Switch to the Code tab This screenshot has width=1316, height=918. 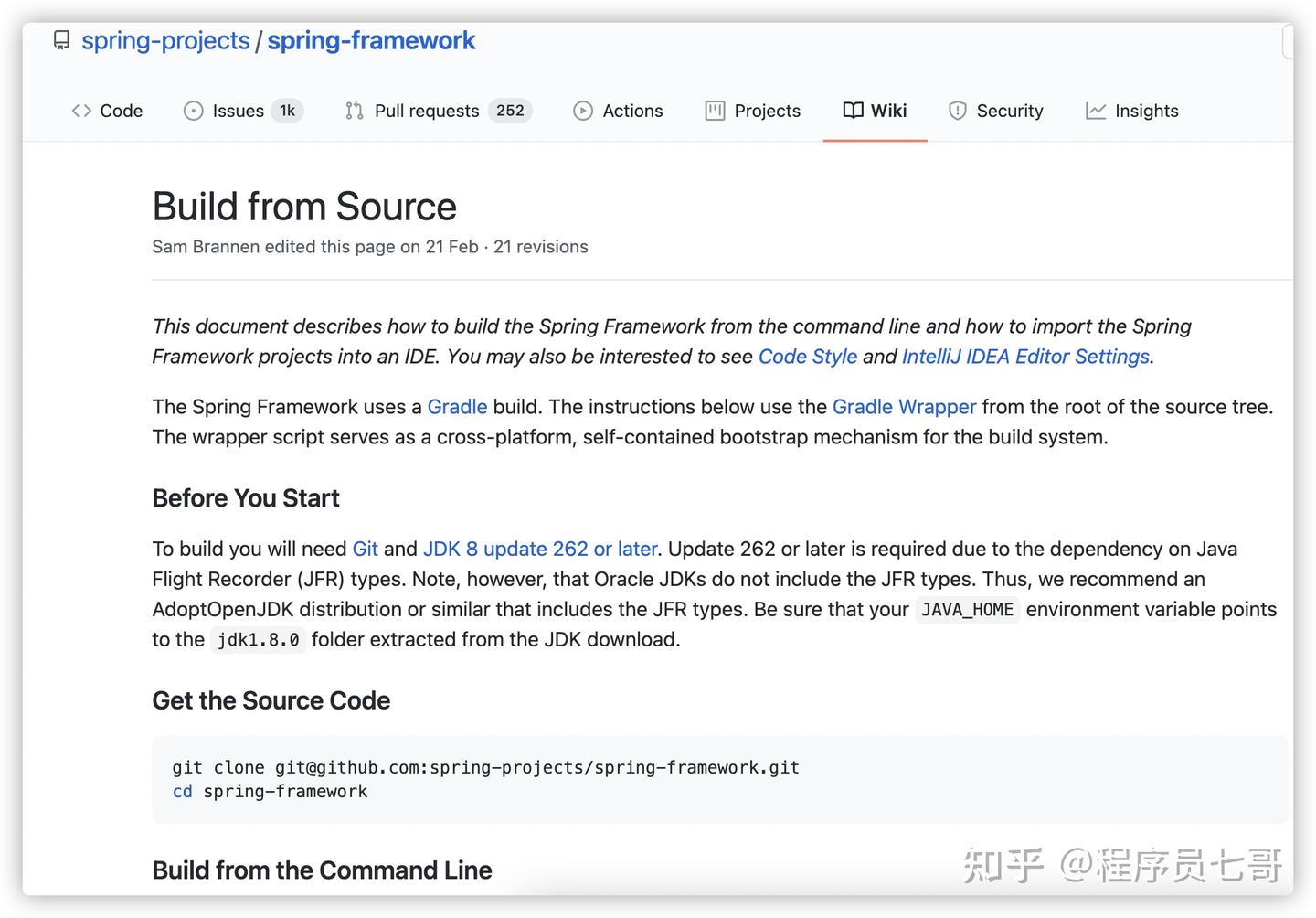coord(120,110)
